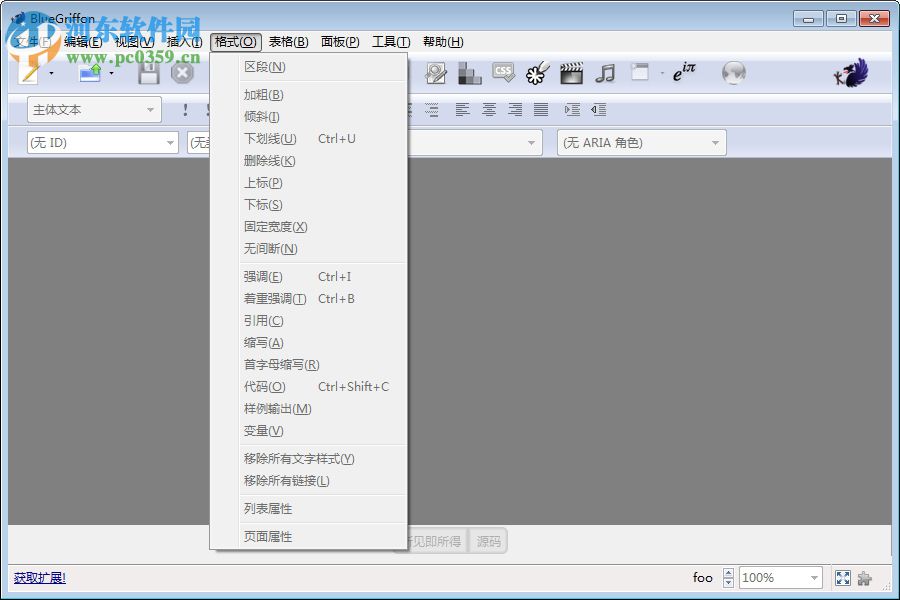Click the insert audio note icon
This screenshot has width=900, height=600.
point(604,72)
